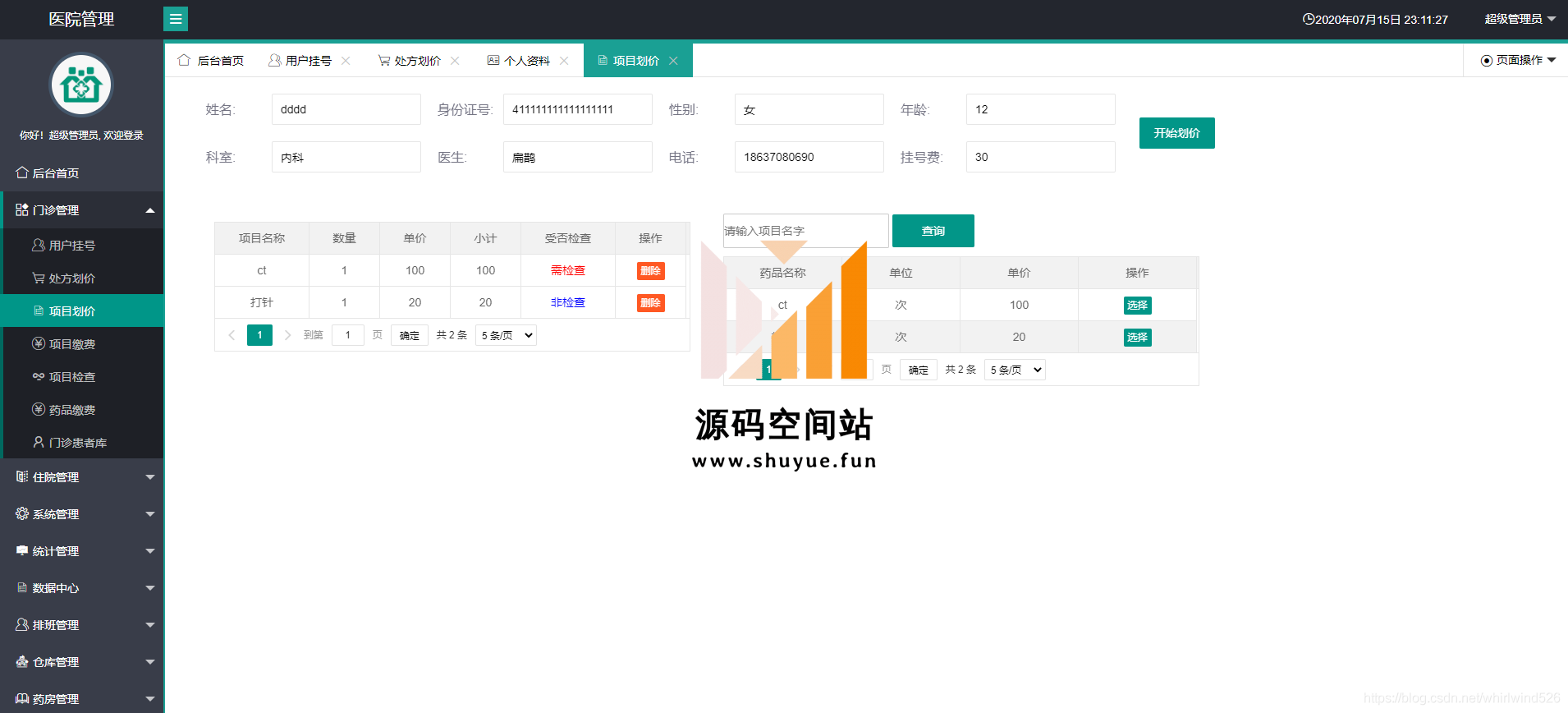The height and width of the screenshot is (713, 1568).
Task: Delete the 打针 row
Action: point(650,303)
